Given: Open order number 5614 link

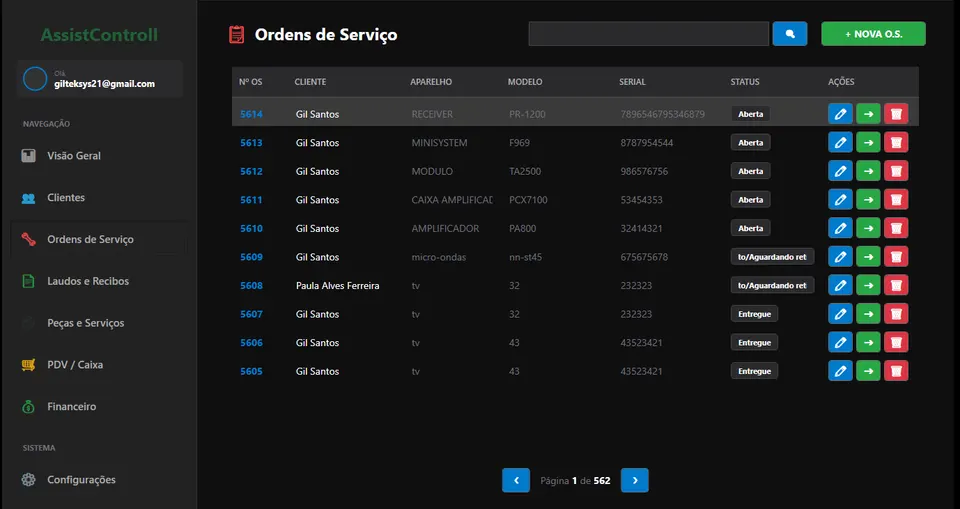Looking at the screenshot, I should pos(251,114).
